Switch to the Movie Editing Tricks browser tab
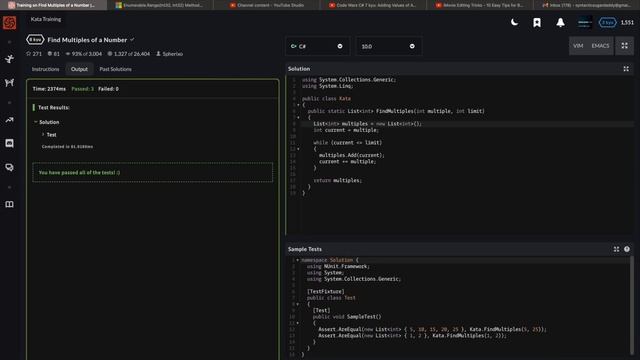 [x=480, y=5]
